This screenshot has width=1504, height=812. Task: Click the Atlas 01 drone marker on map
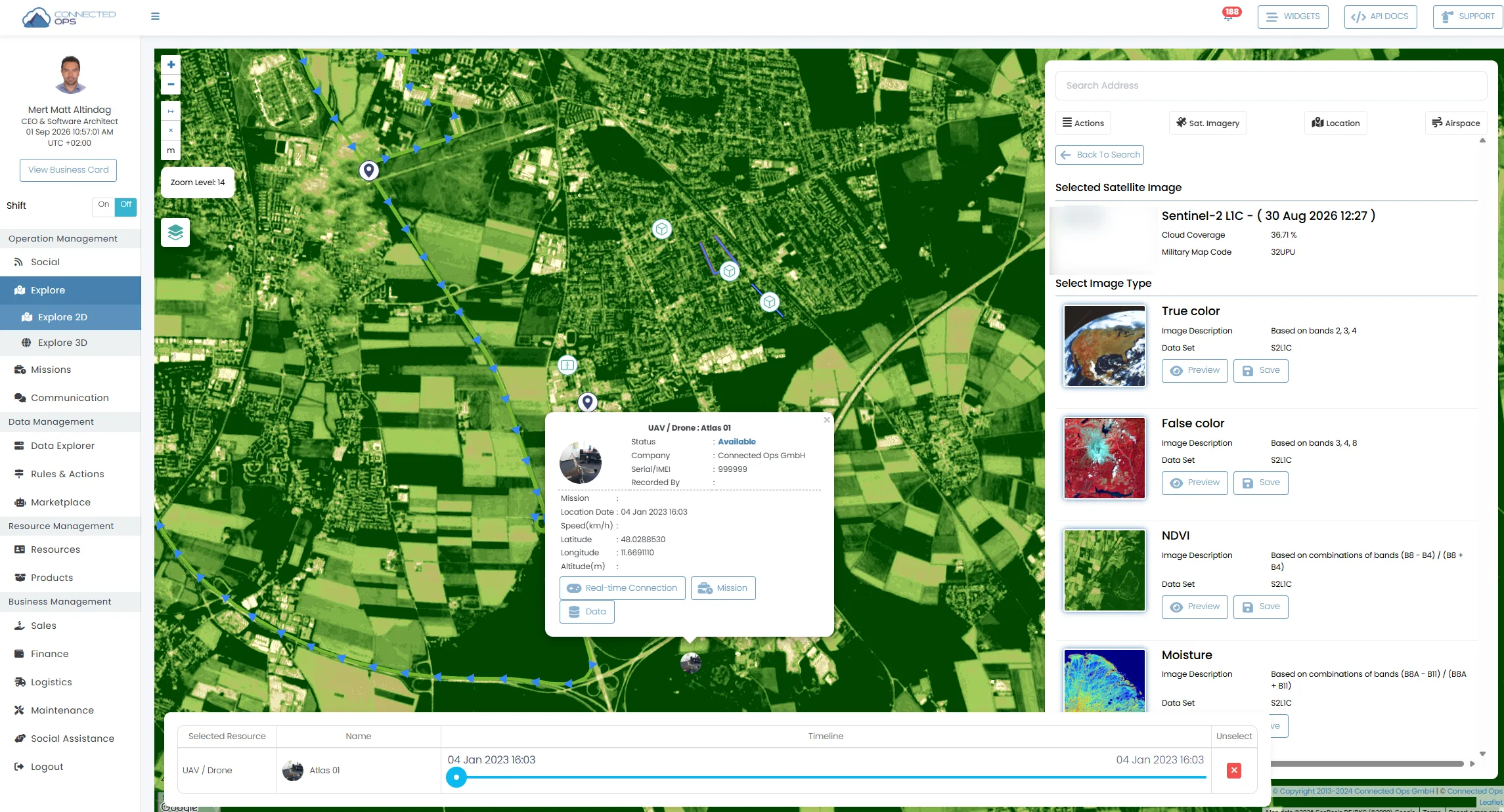pyautogui.click(x=691, y=663)
